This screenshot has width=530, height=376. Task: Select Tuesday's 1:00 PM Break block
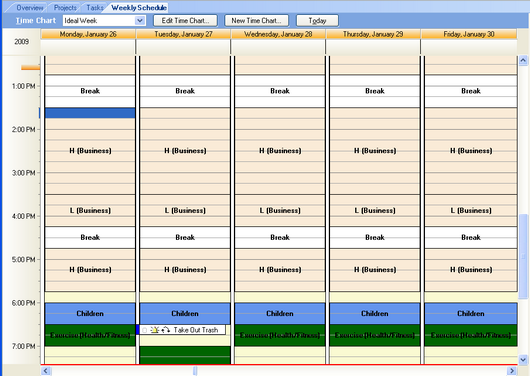185,91
